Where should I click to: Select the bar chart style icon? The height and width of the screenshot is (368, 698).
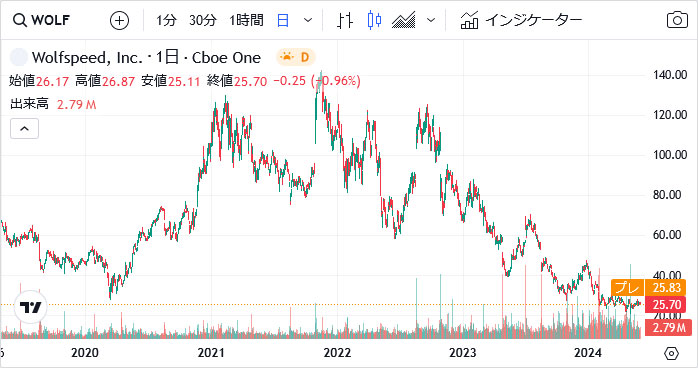click(x=345, y=20)
